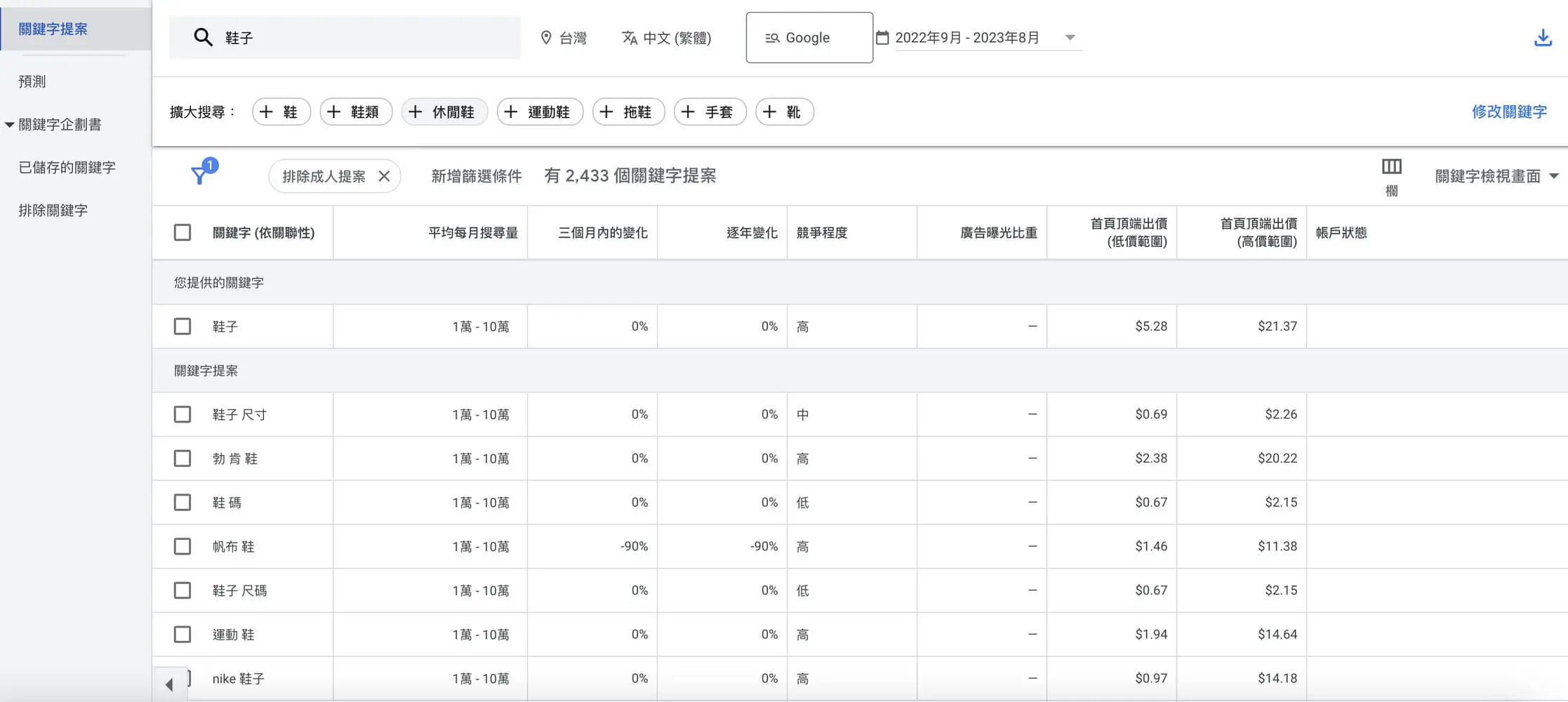
Task: Check the 鞋子 尺寸 row checkbox
Action: pos(182,414)
